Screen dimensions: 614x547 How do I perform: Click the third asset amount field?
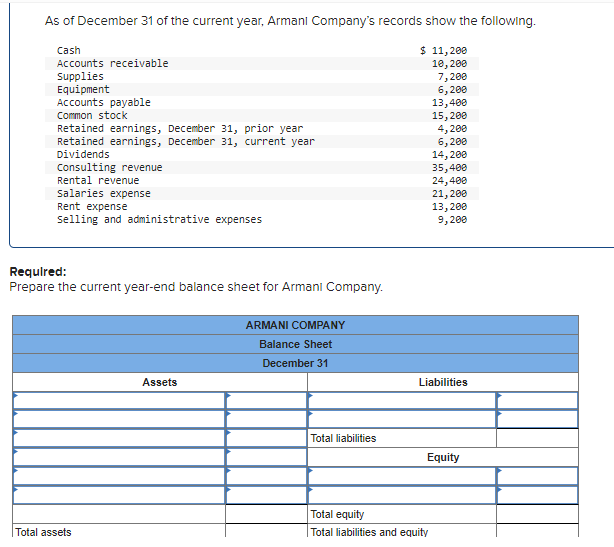pos(266,438)
